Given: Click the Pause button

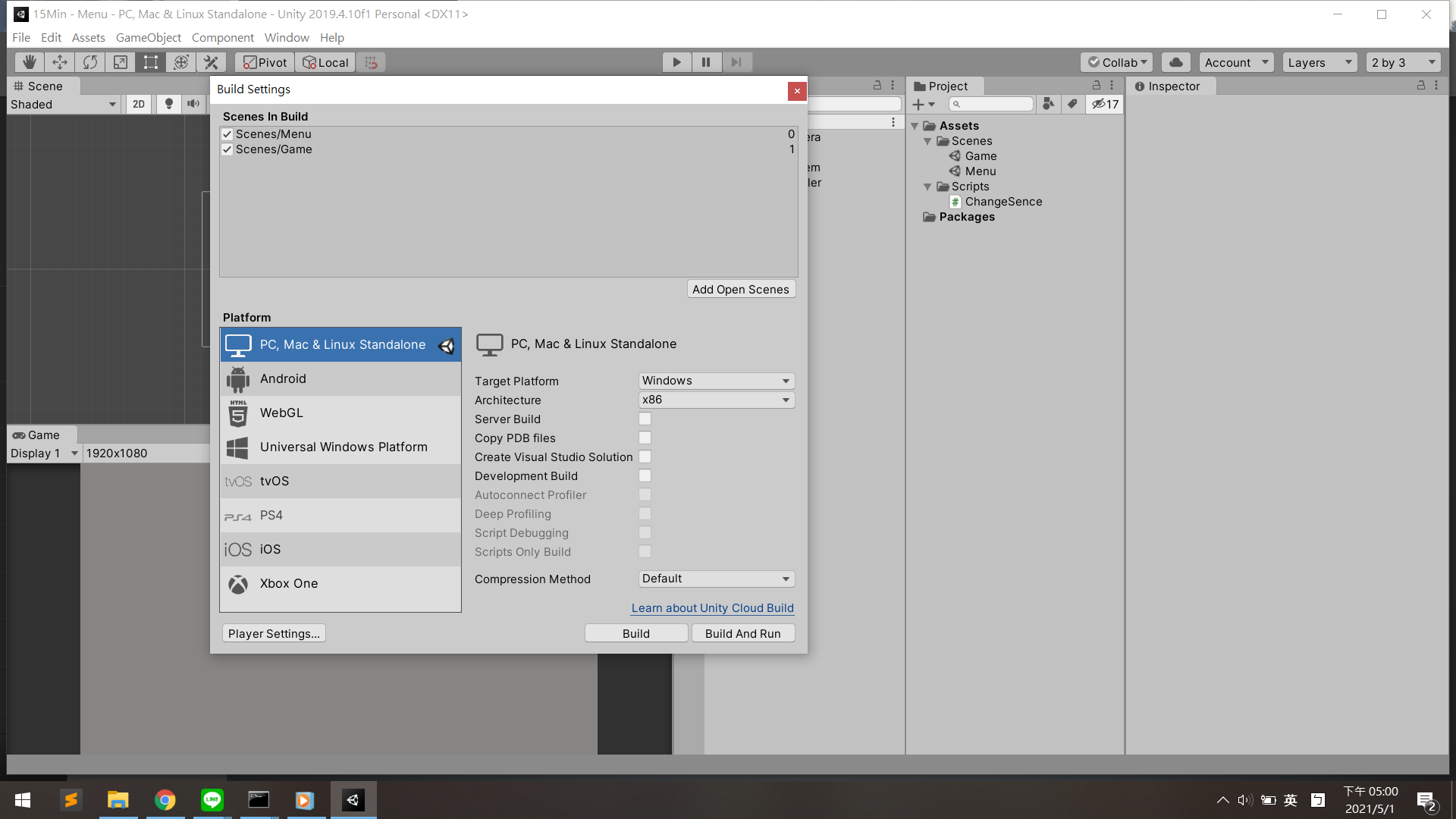Looking at the screenshot, I should 706,62.
